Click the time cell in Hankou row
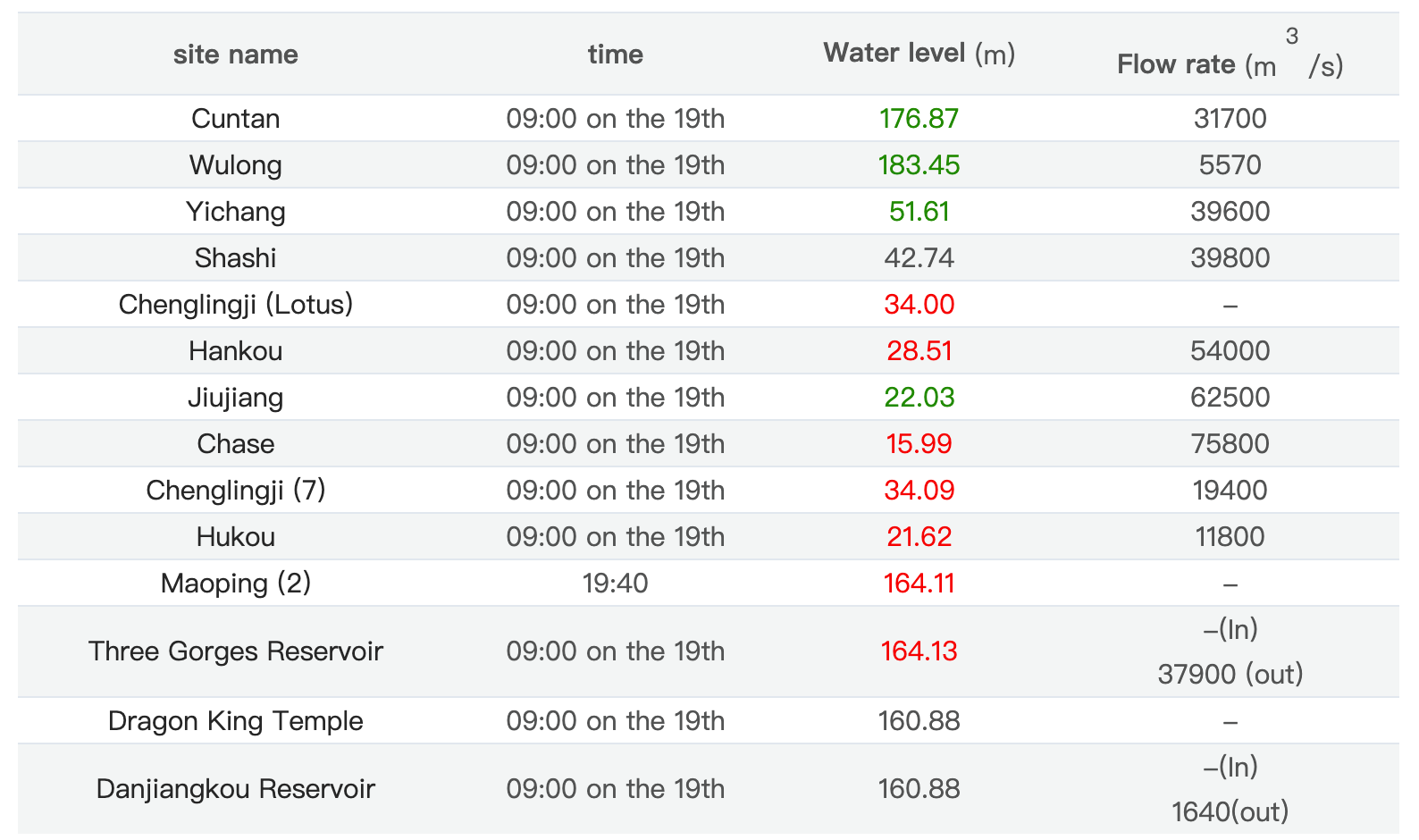 [616, 351]
